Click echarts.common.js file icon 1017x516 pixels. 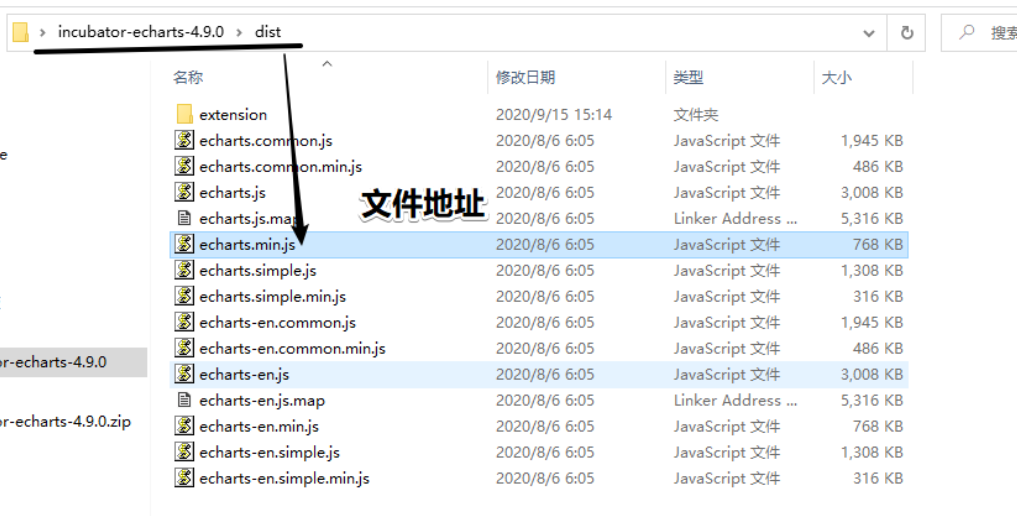[184, 140]
